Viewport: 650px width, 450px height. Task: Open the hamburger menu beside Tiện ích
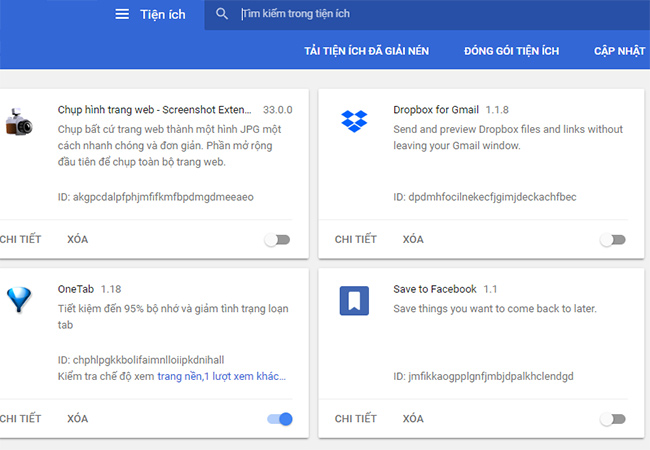click(122, 14)
